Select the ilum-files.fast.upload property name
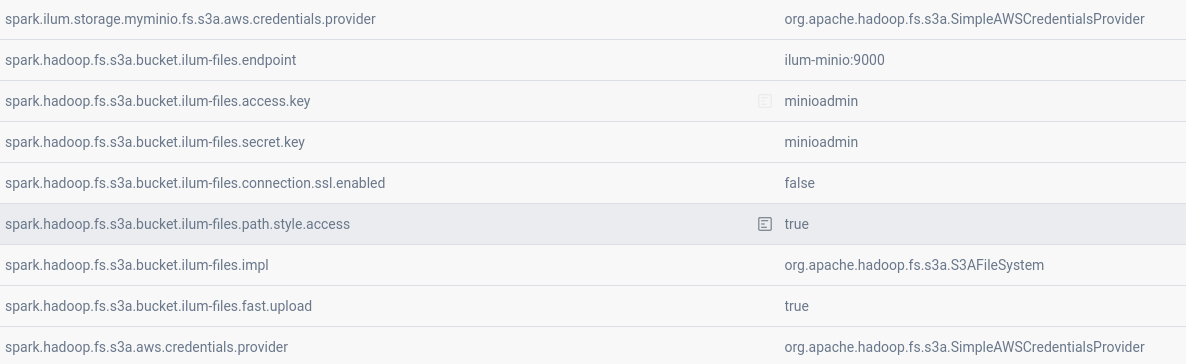 [x=158, y=306]
